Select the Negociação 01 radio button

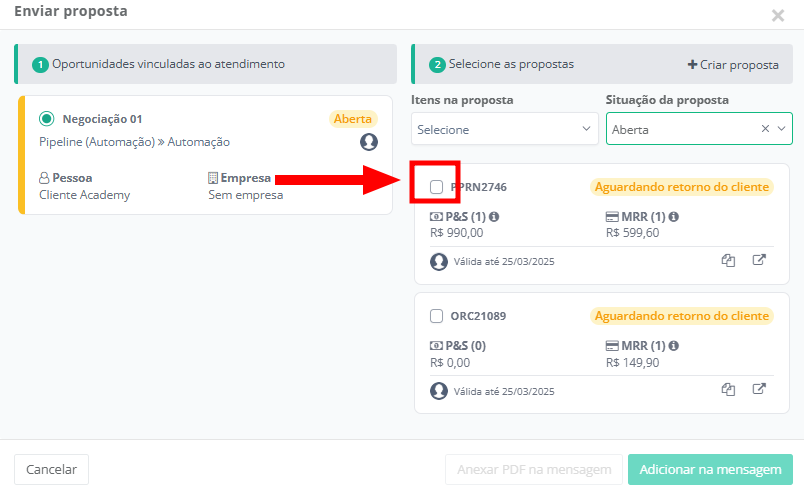pos(46,119)
